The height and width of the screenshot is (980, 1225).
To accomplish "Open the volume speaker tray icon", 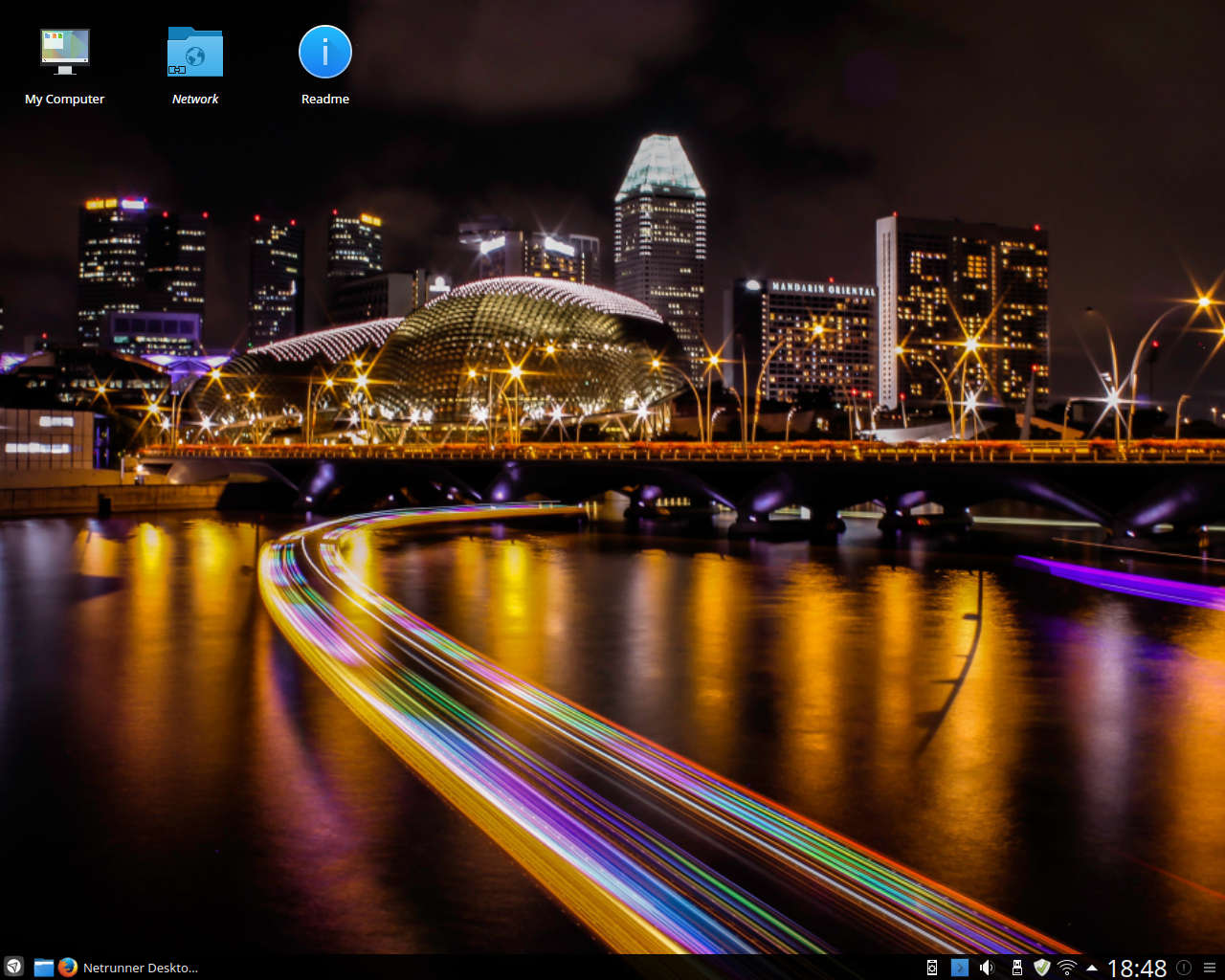I will pyautogui.click(x=987, y=968).
